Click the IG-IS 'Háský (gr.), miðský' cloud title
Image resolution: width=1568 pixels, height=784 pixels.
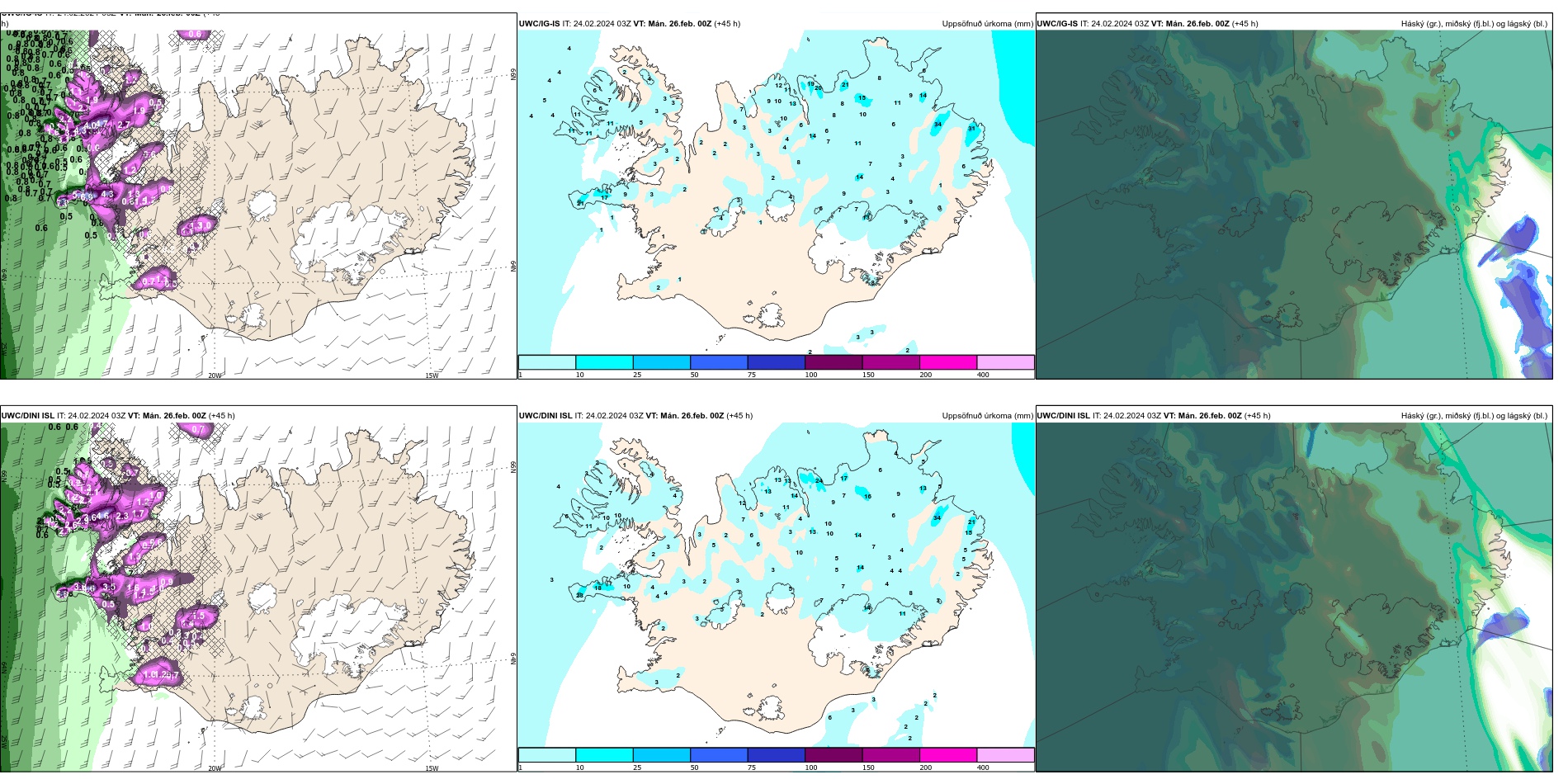[1475, 24]
